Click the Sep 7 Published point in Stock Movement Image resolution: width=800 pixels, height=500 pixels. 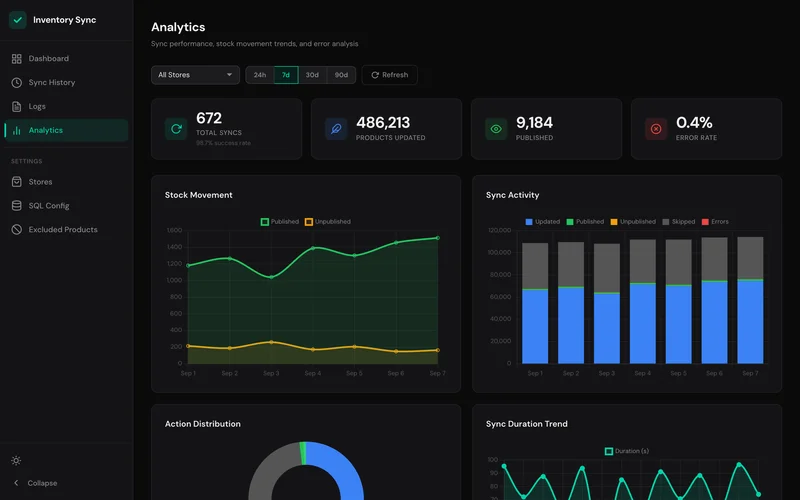coord(438,238)
